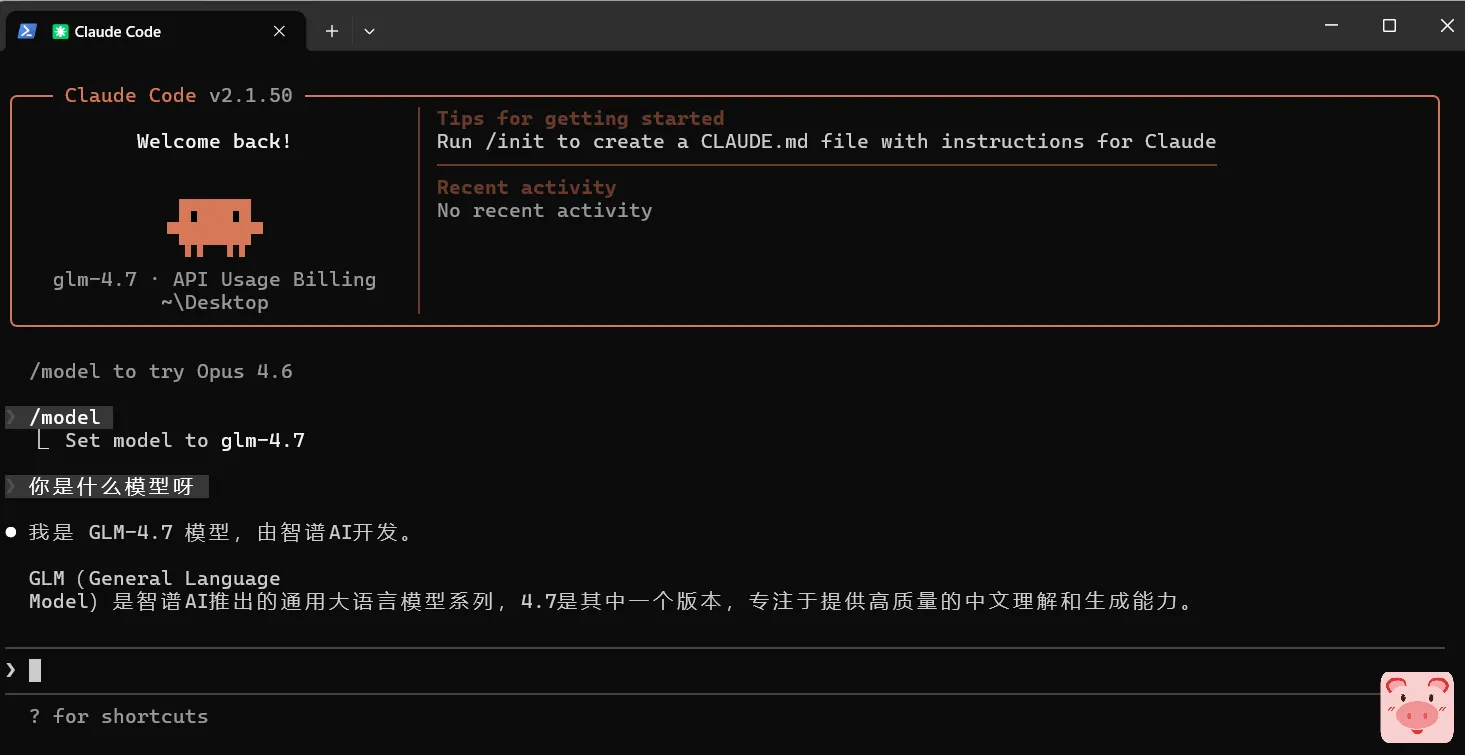Open a new terminal tab
This screenshot has width=1465, height=755.
tap(332, 31)
